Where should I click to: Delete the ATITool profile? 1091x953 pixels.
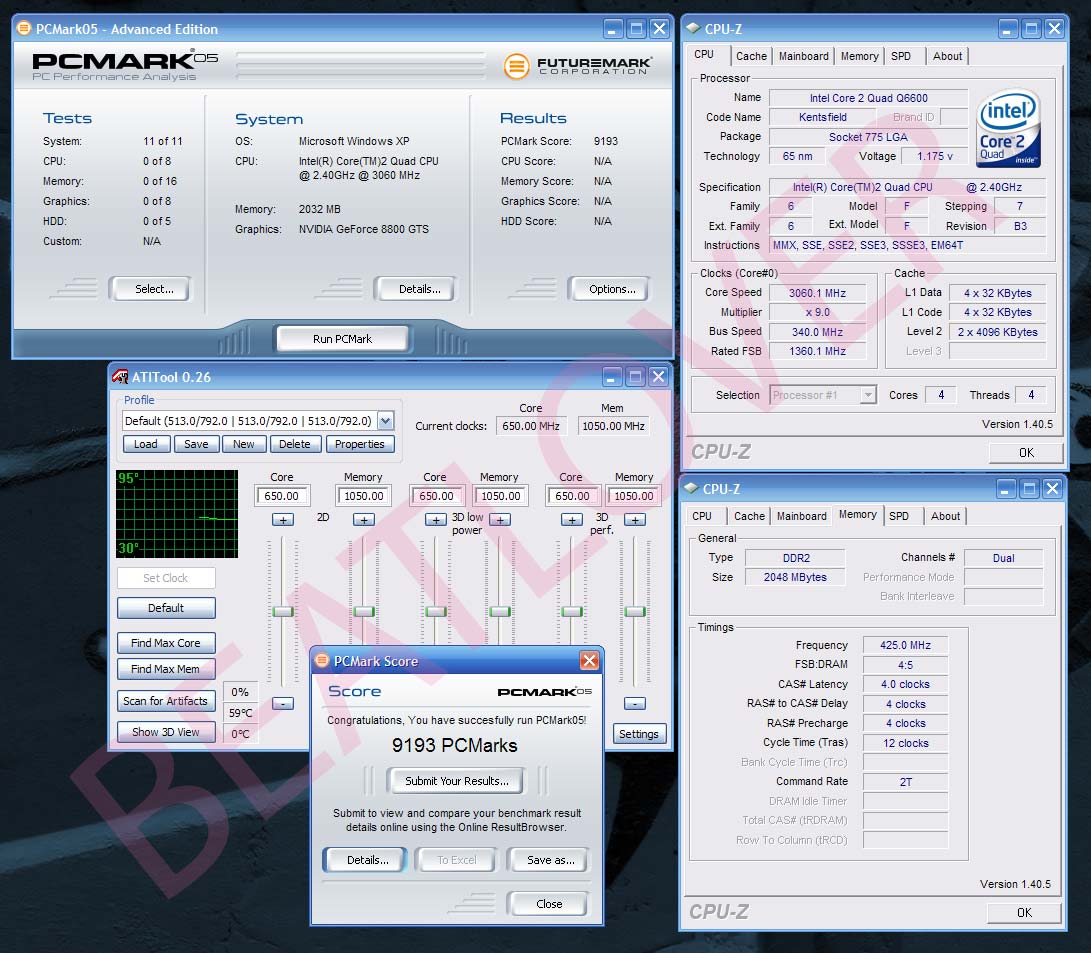pyautogui.click(x=295, y=444)
